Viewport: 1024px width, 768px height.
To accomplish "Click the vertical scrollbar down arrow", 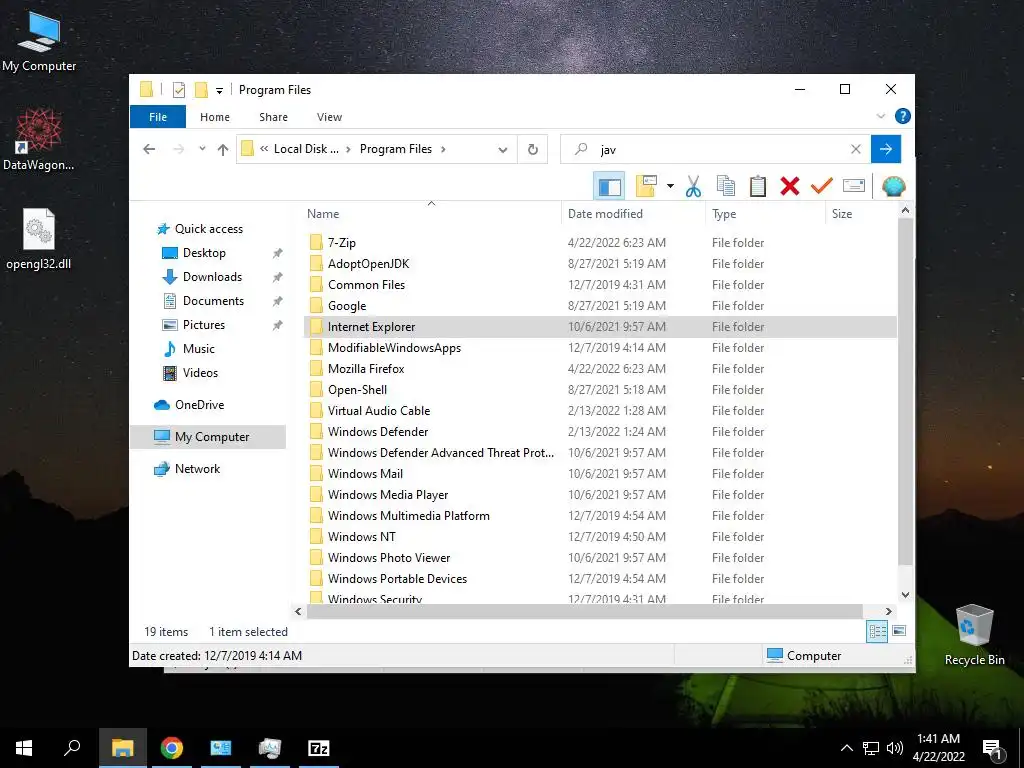I will coord(905,595).
